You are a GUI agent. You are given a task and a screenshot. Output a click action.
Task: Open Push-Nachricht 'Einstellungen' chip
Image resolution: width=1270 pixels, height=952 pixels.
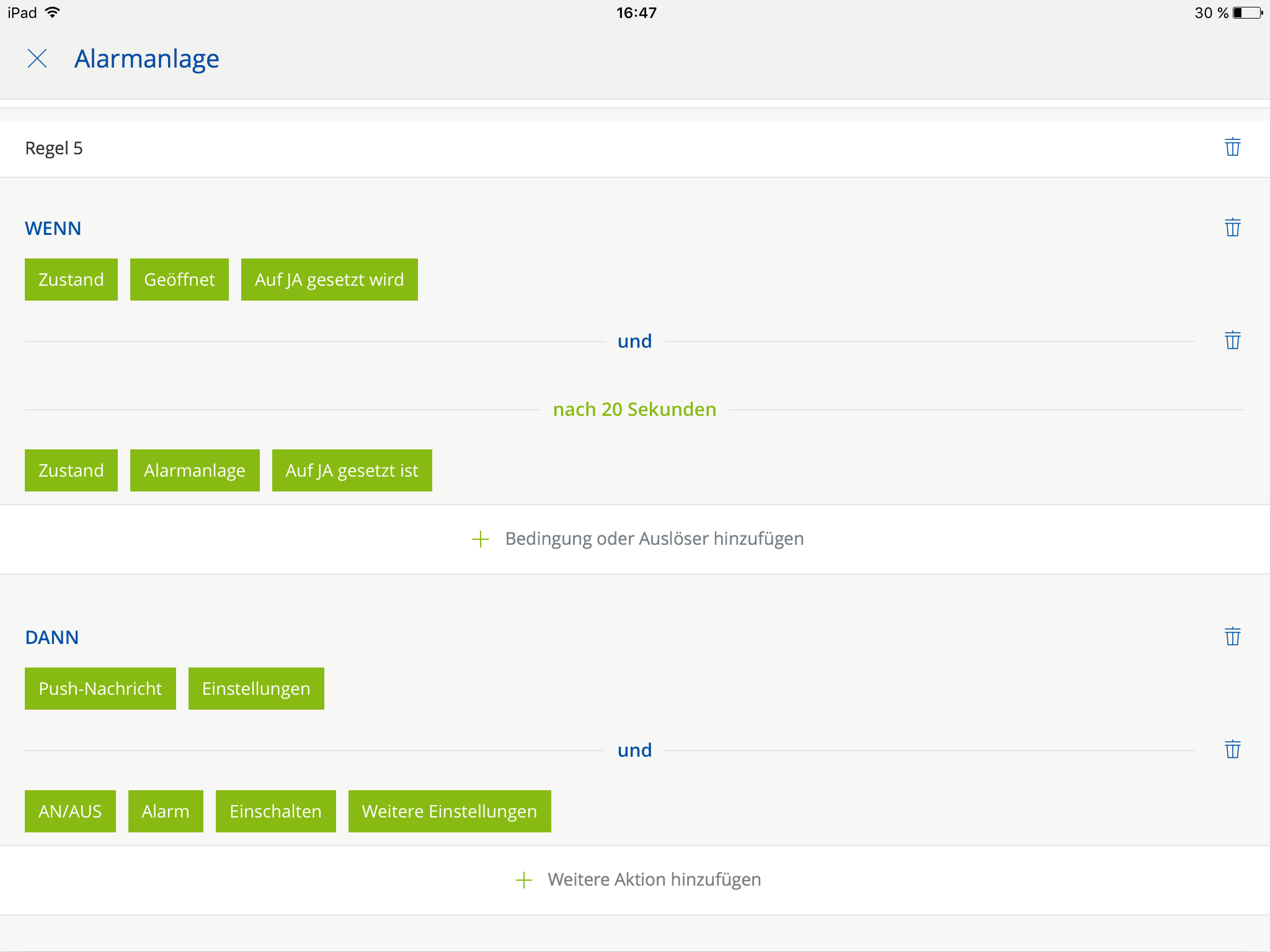[256, 689]
